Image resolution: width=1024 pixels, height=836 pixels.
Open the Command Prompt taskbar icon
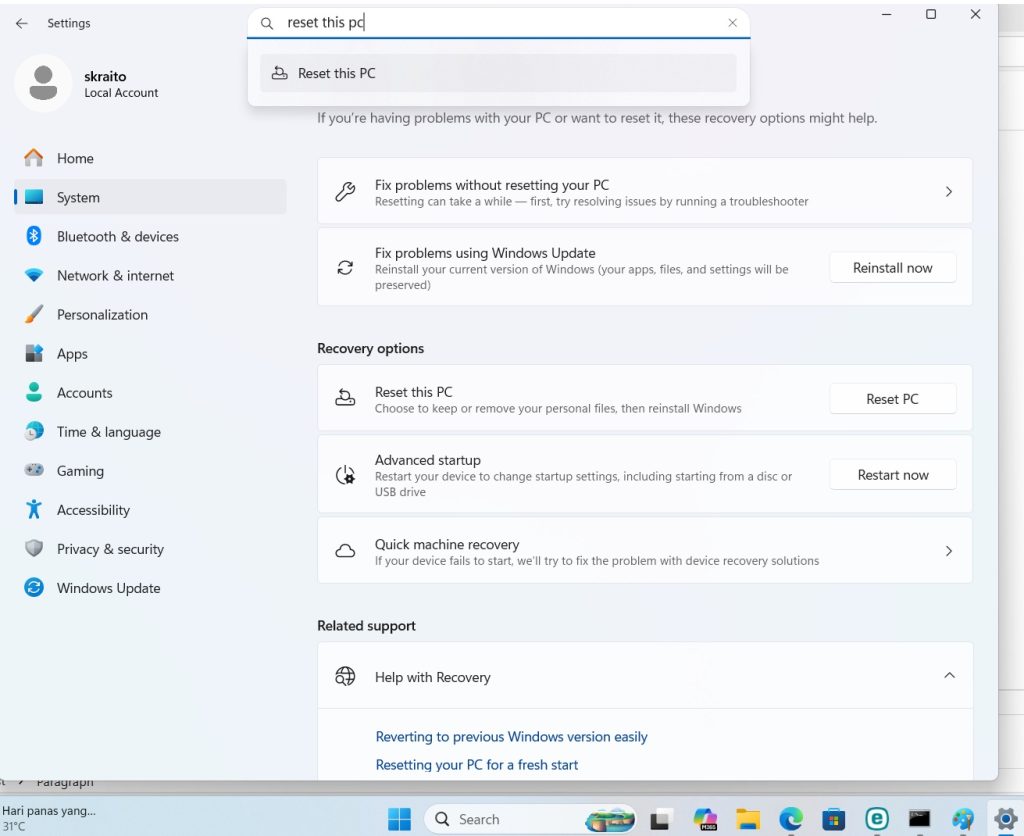pyautogui.click(x=920, y=819)
